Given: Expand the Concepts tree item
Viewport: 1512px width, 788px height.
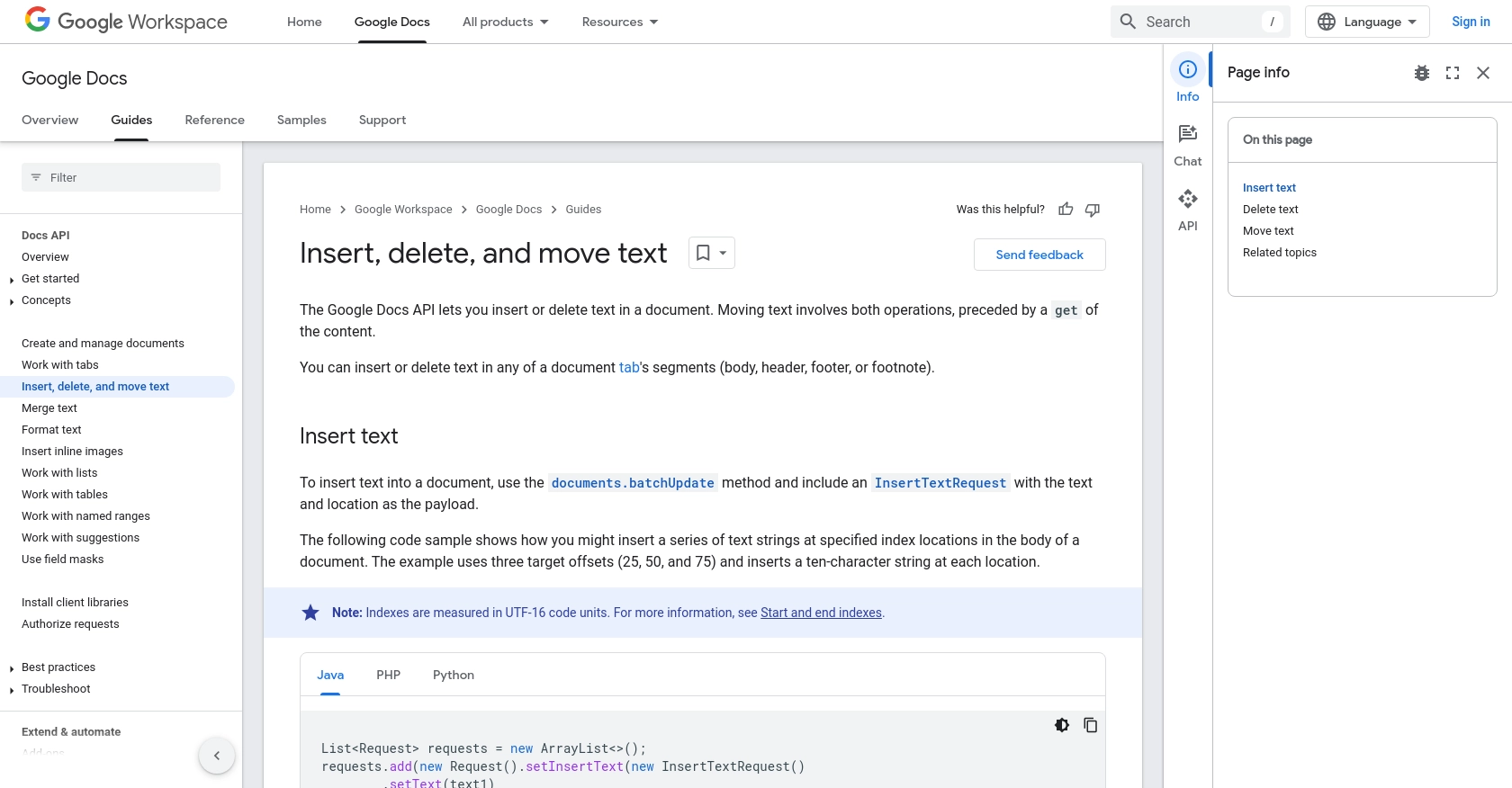Looking at the screenshot, I should [12, 301].
